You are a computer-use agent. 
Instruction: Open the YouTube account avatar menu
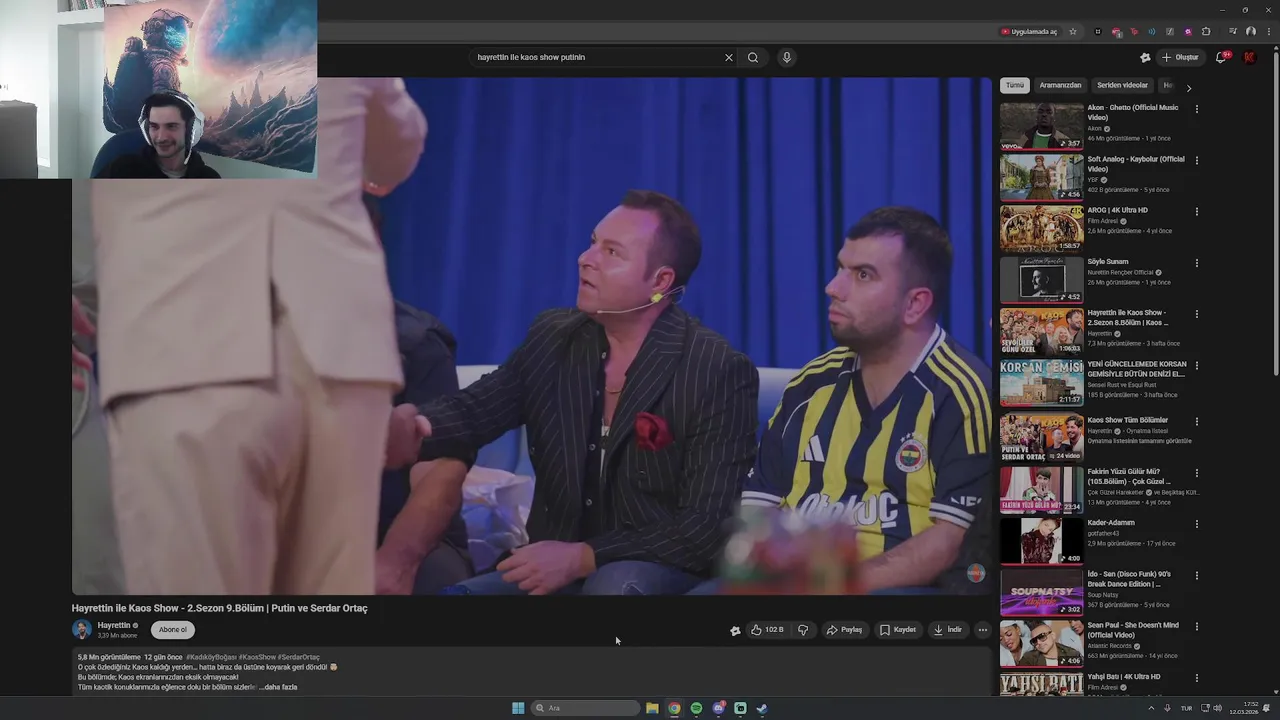point(1249,57)
